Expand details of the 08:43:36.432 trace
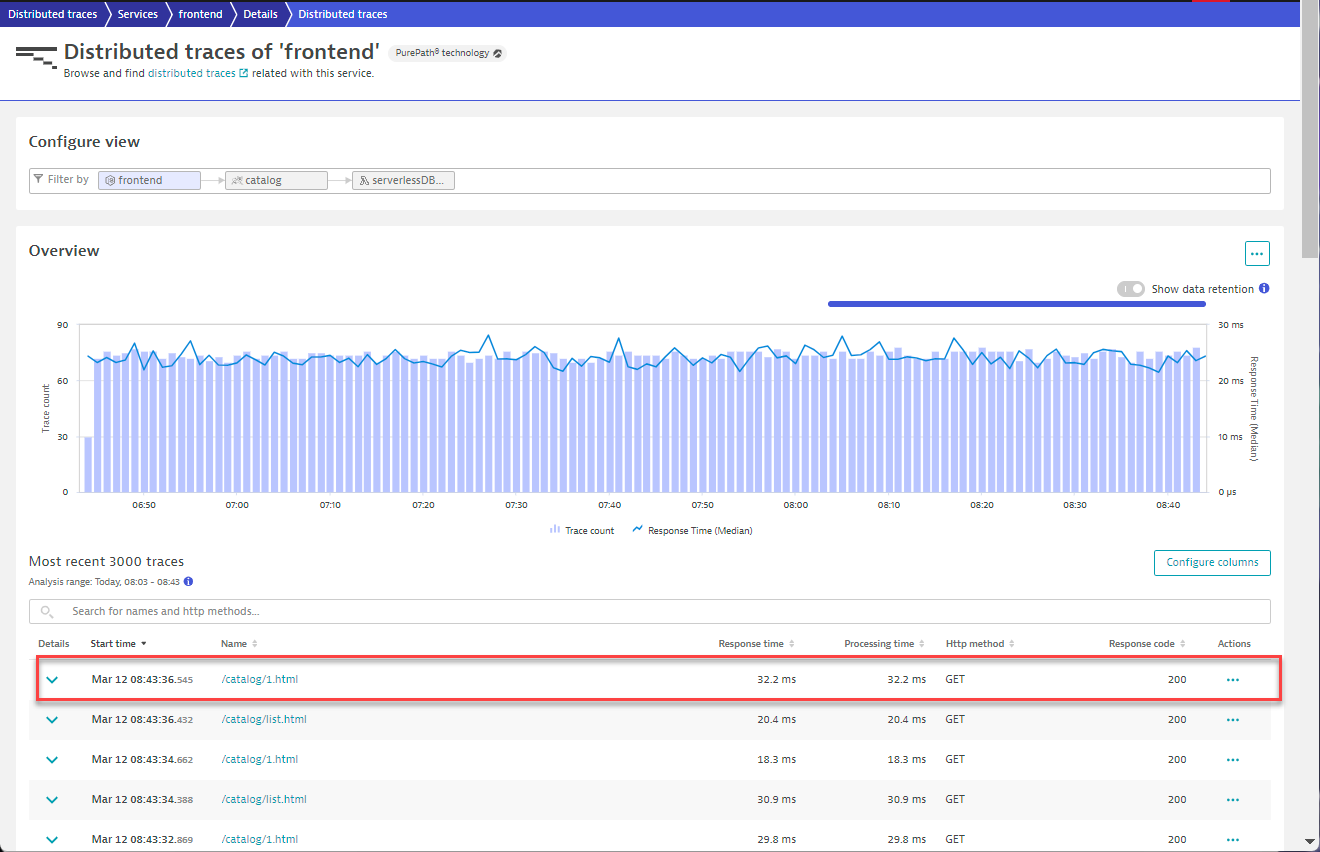 (52, 720)
